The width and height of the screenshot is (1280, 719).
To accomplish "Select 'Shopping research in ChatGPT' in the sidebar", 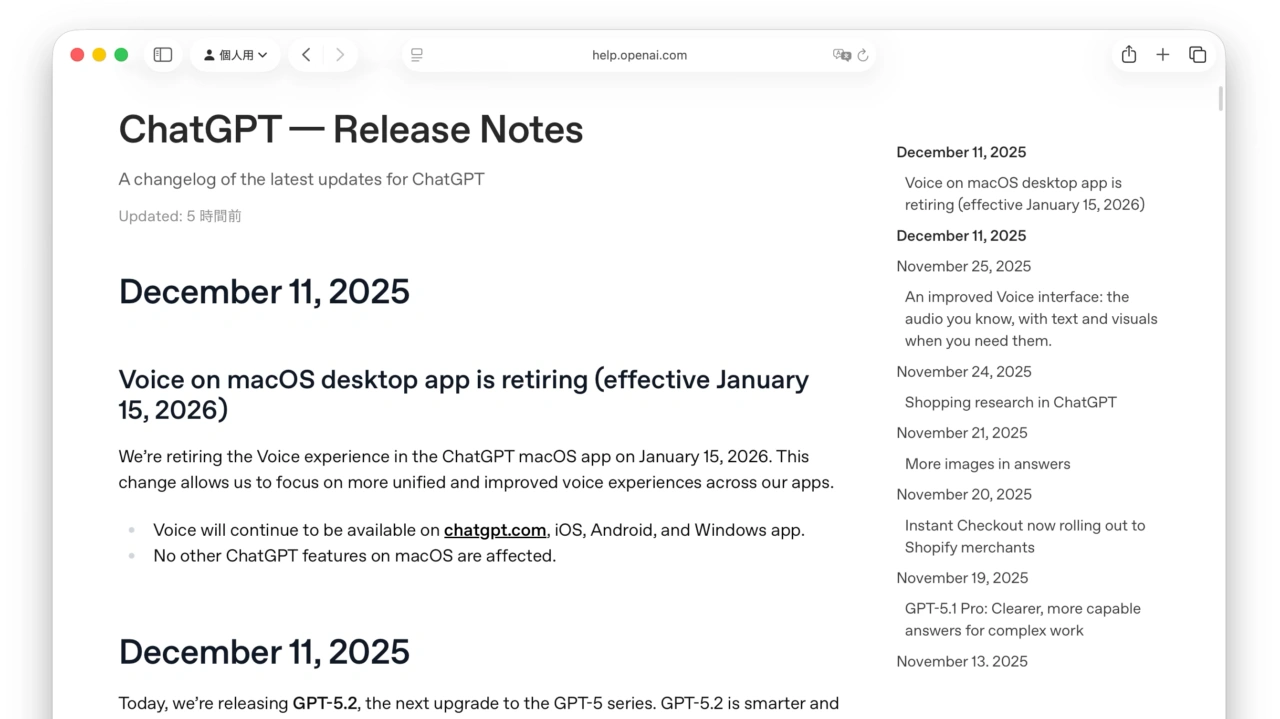I will (x=1010, y=402).
